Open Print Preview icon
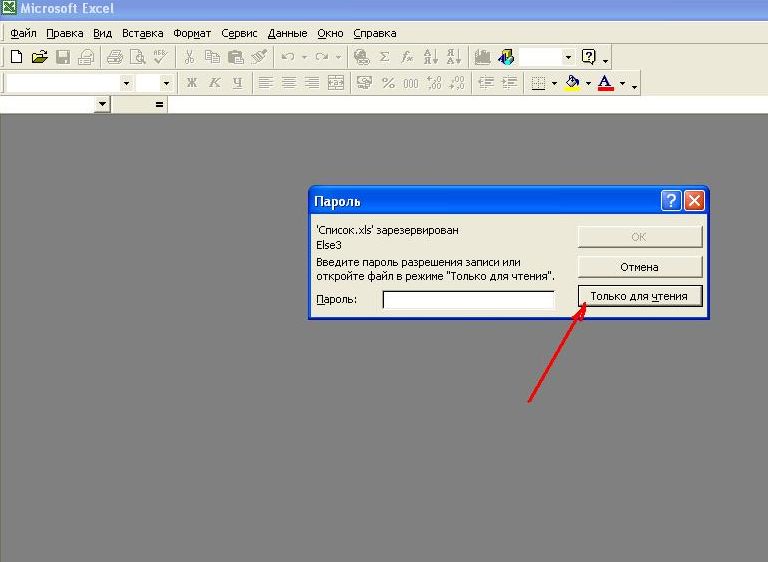The width and height of the screenshot is (768, 562). tap(138, 57)
